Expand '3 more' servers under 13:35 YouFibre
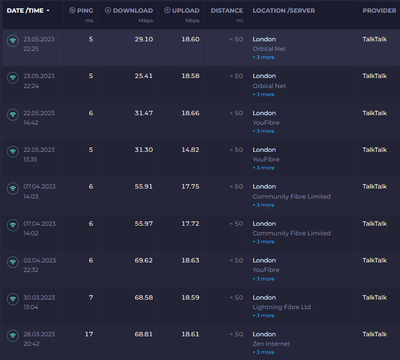The image size is (400, 360). [x=263, y=168]
